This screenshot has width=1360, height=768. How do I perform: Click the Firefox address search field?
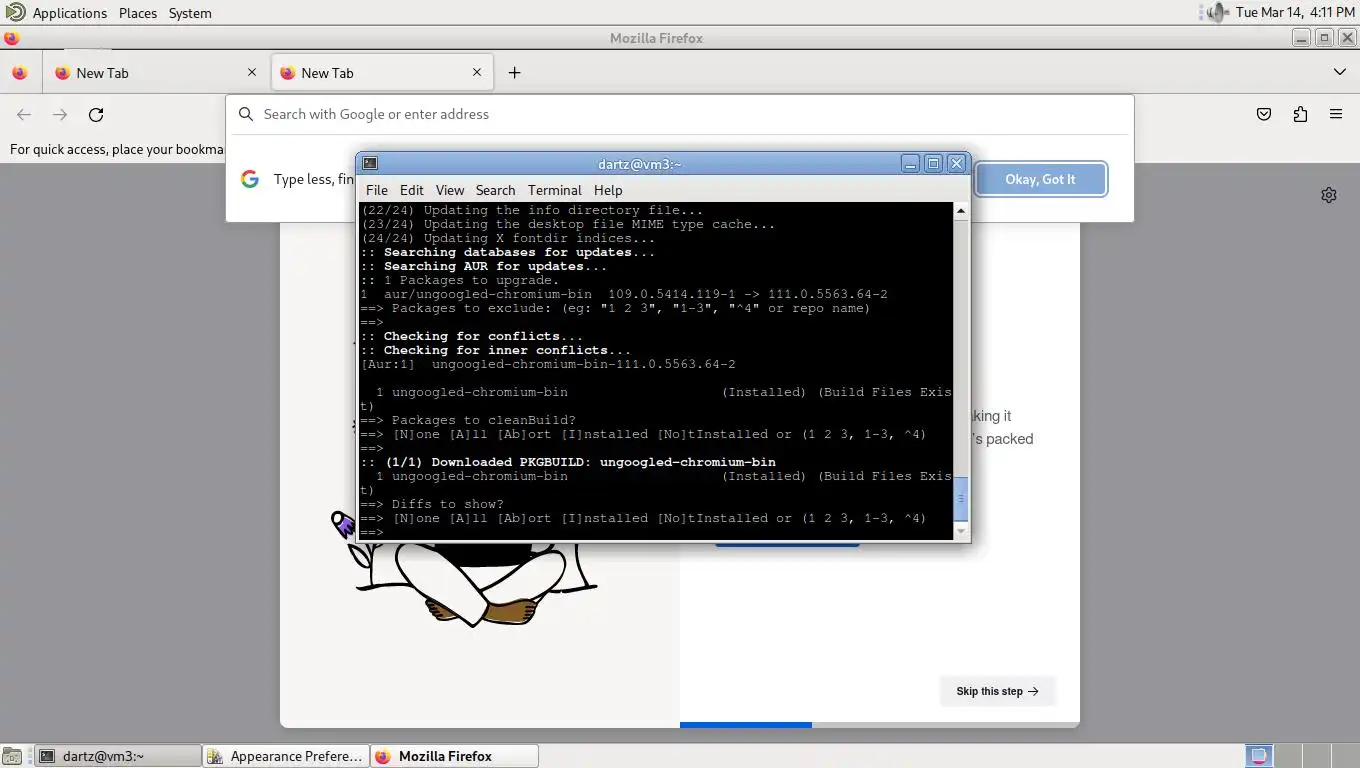coord(680,114)
